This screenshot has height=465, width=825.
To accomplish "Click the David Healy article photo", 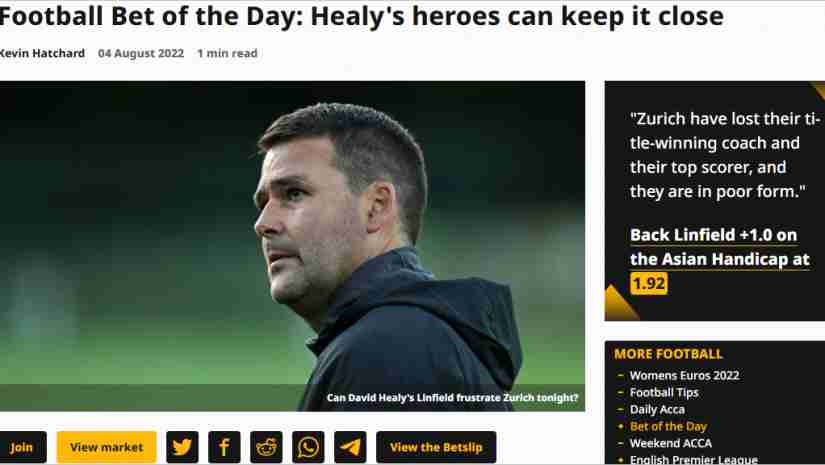I will tap(292, 246).
